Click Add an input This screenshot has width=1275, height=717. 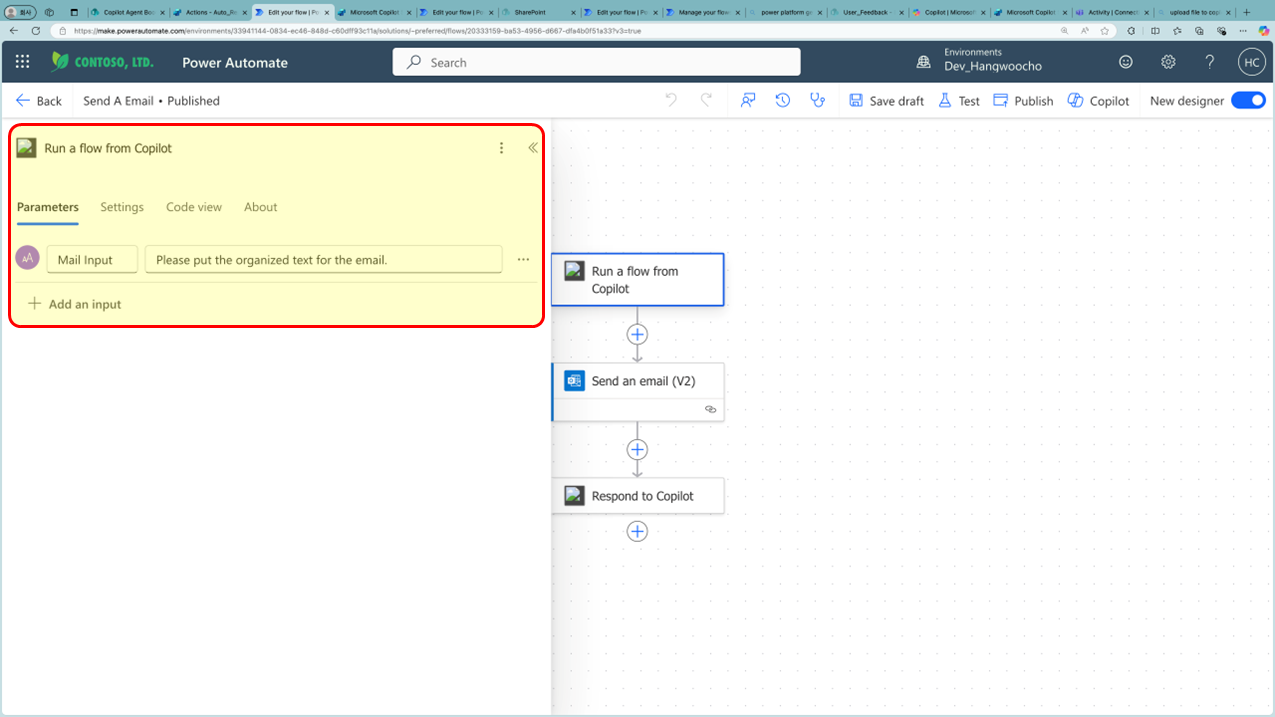pyautogui.click(x=75, y=304)
